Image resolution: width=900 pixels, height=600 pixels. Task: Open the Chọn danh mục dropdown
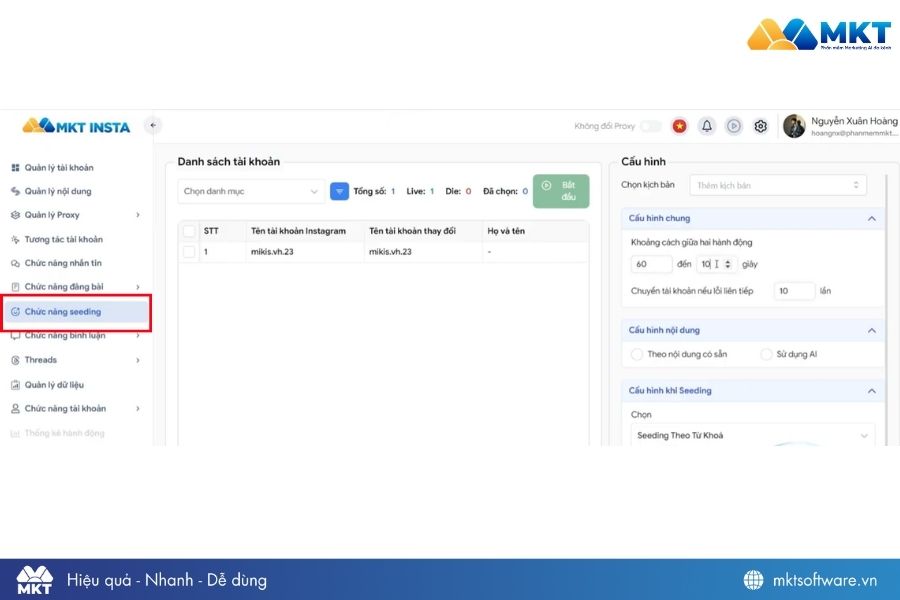click(251, 191)
